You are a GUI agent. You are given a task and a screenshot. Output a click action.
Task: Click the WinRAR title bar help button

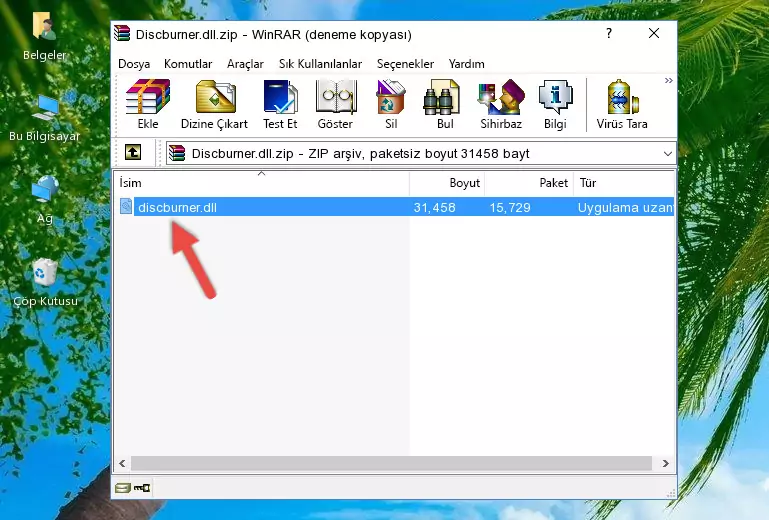pyautogui.click(x=609, y=33)
